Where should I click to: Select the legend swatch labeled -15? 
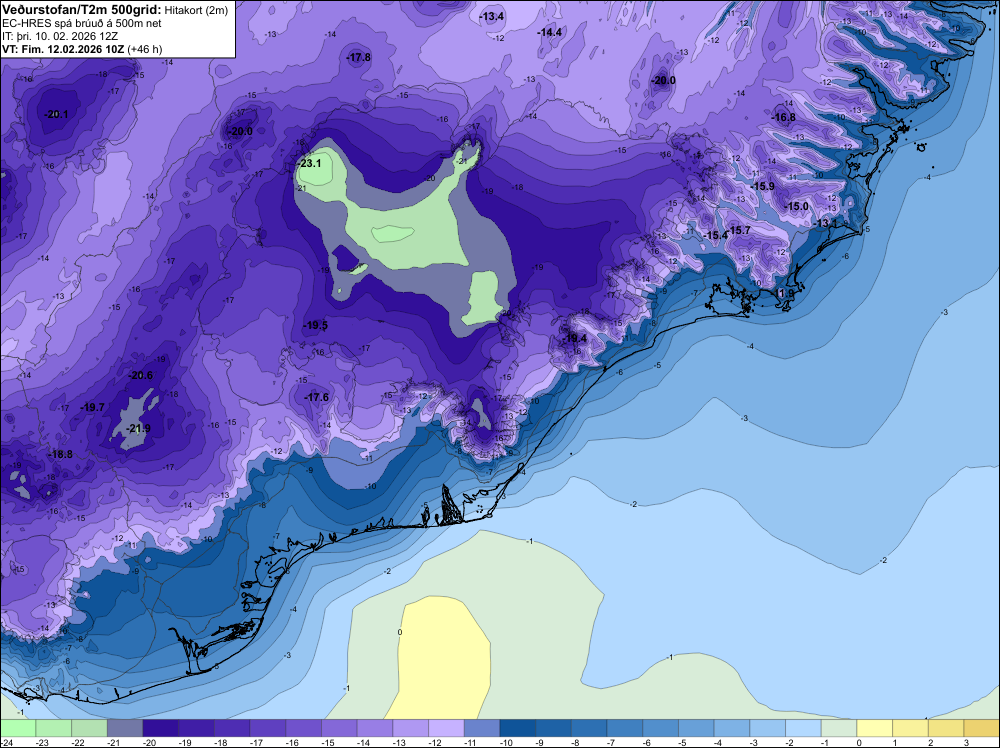click(x=339, y=728)
